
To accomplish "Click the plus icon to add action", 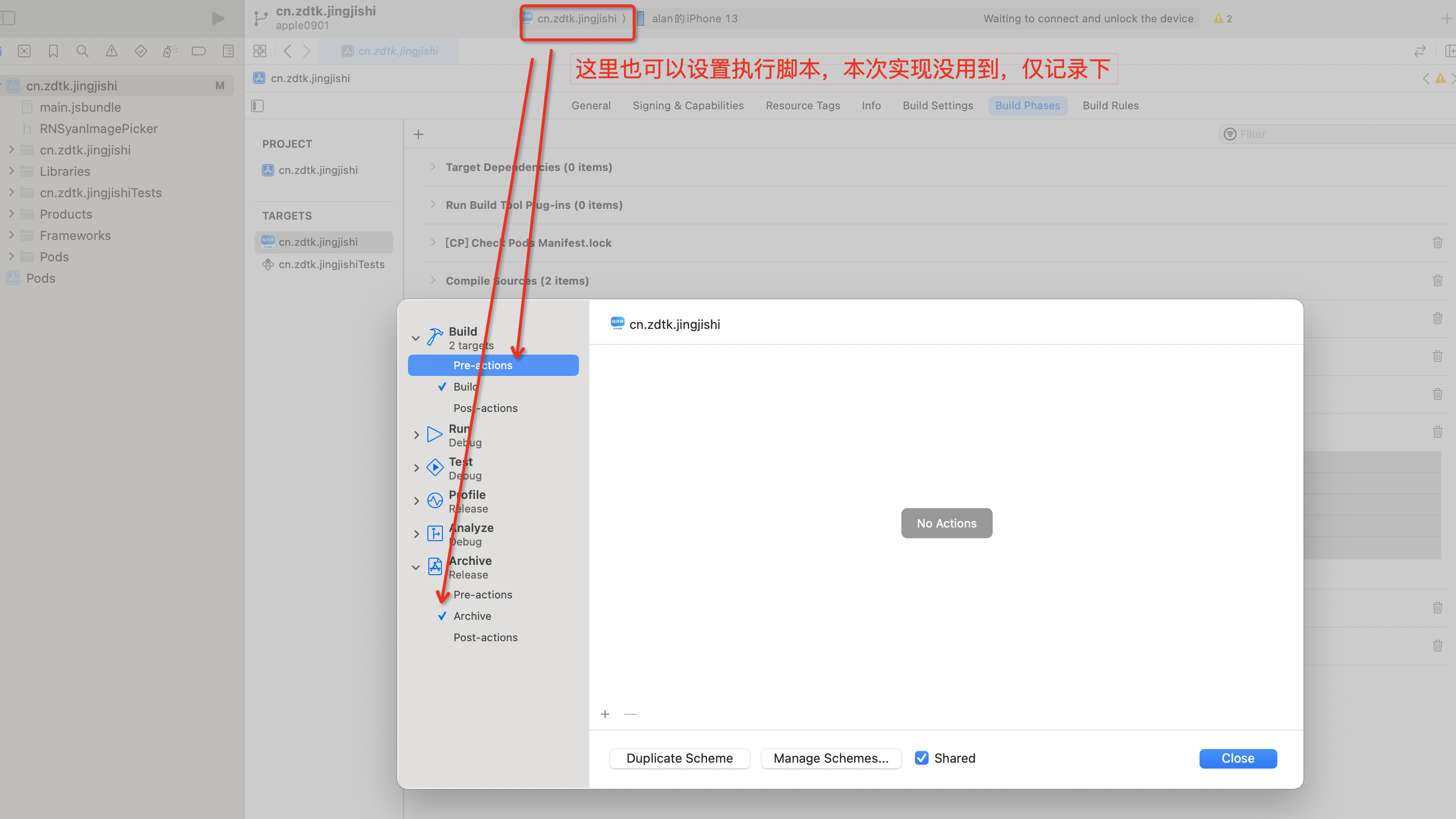I will click(x=605, y=715).
